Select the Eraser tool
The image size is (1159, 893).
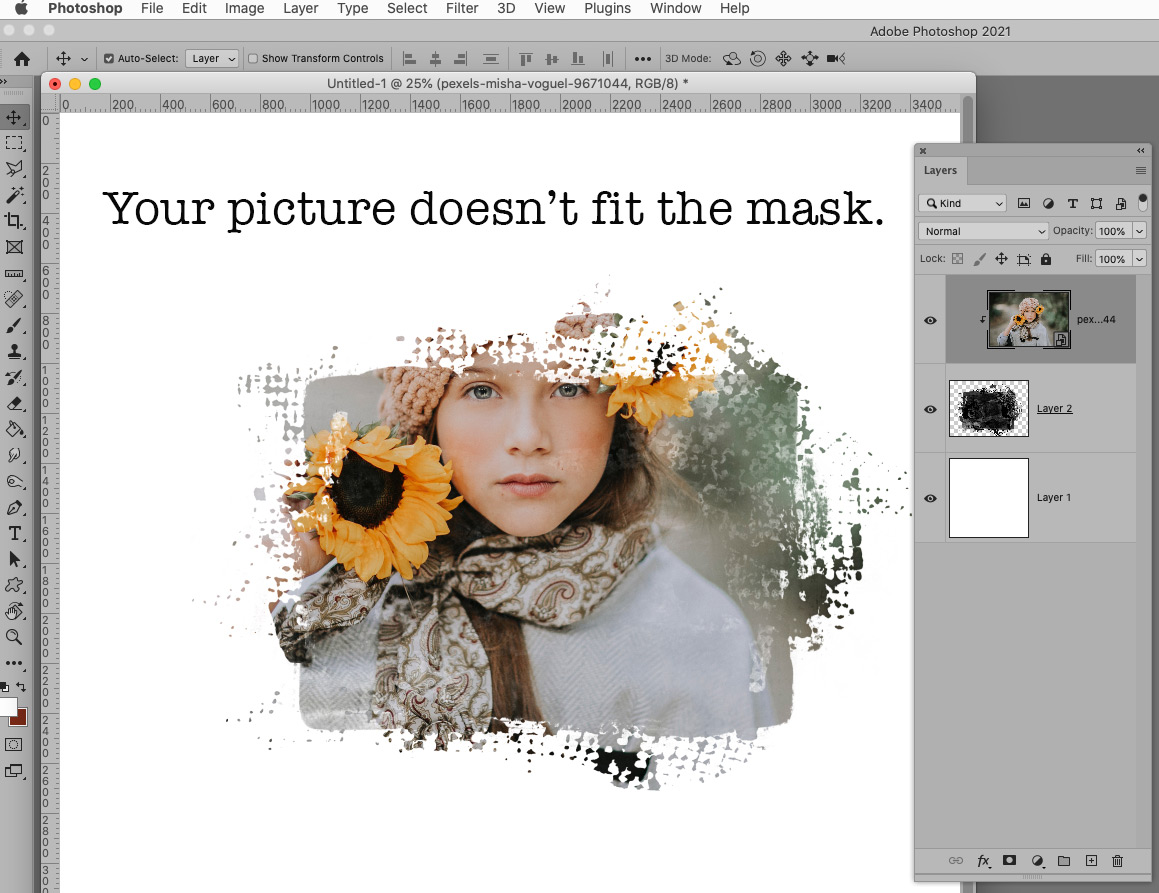coord(14,404)
